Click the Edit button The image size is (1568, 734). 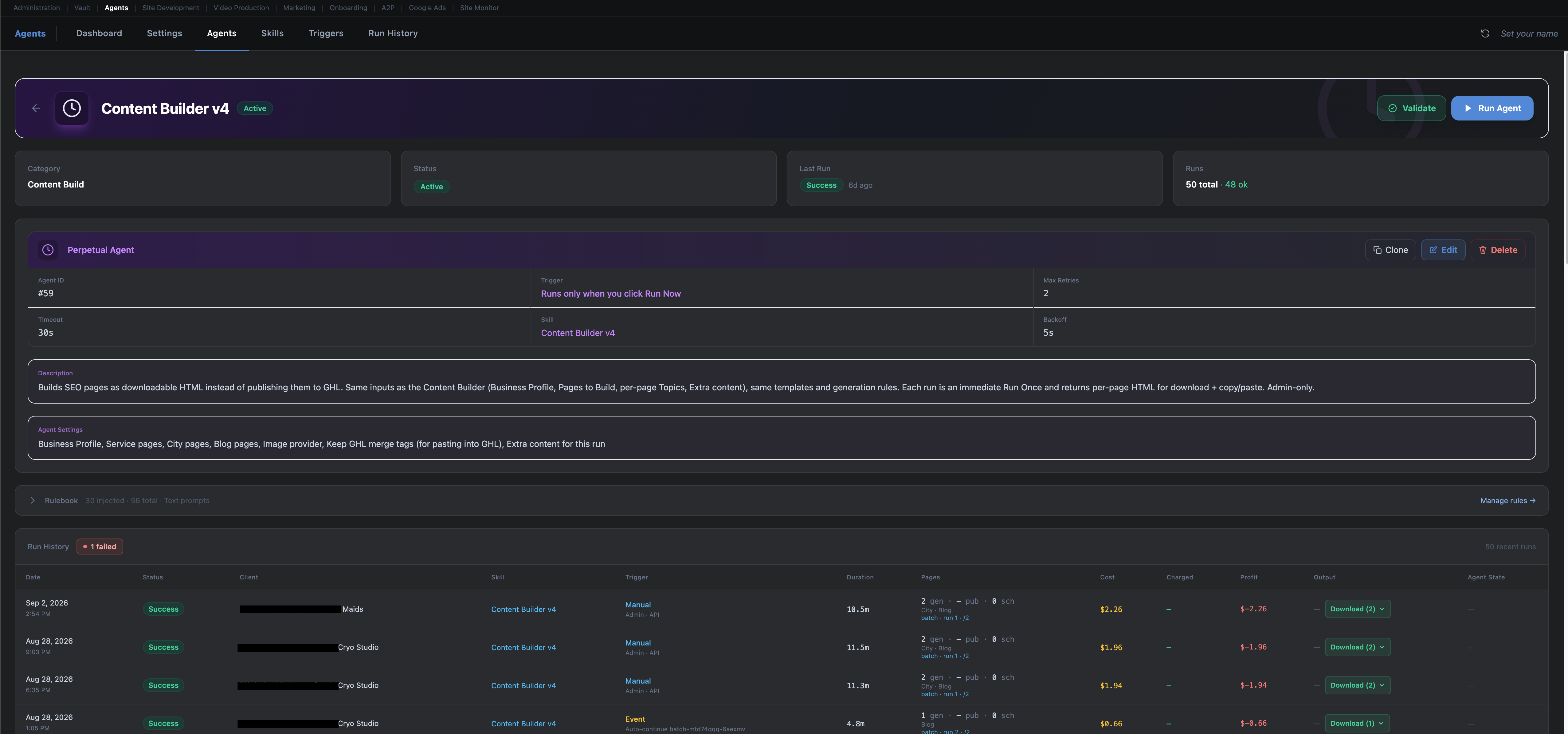point(1443,250)
